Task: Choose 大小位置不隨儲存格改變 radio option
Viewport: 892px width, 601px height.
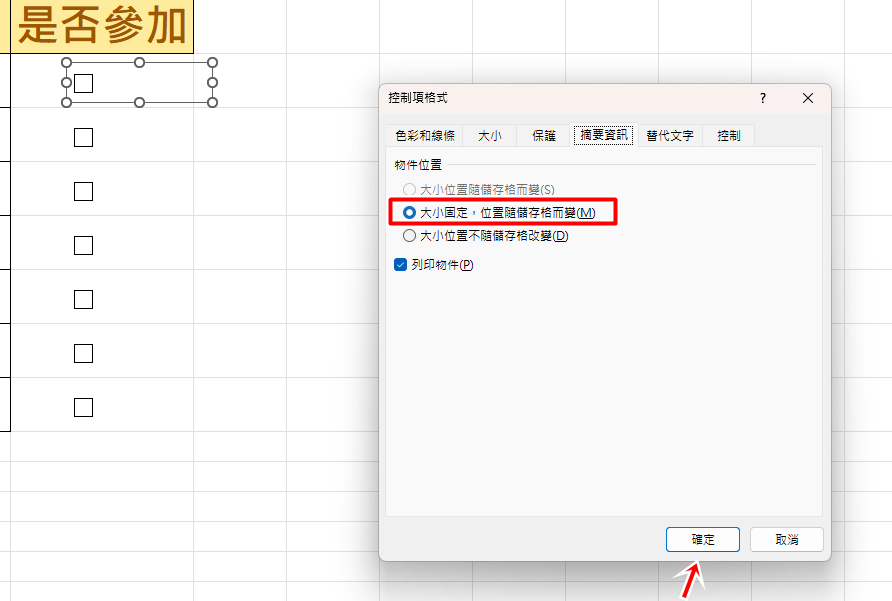Action: (x=409, y=237)
